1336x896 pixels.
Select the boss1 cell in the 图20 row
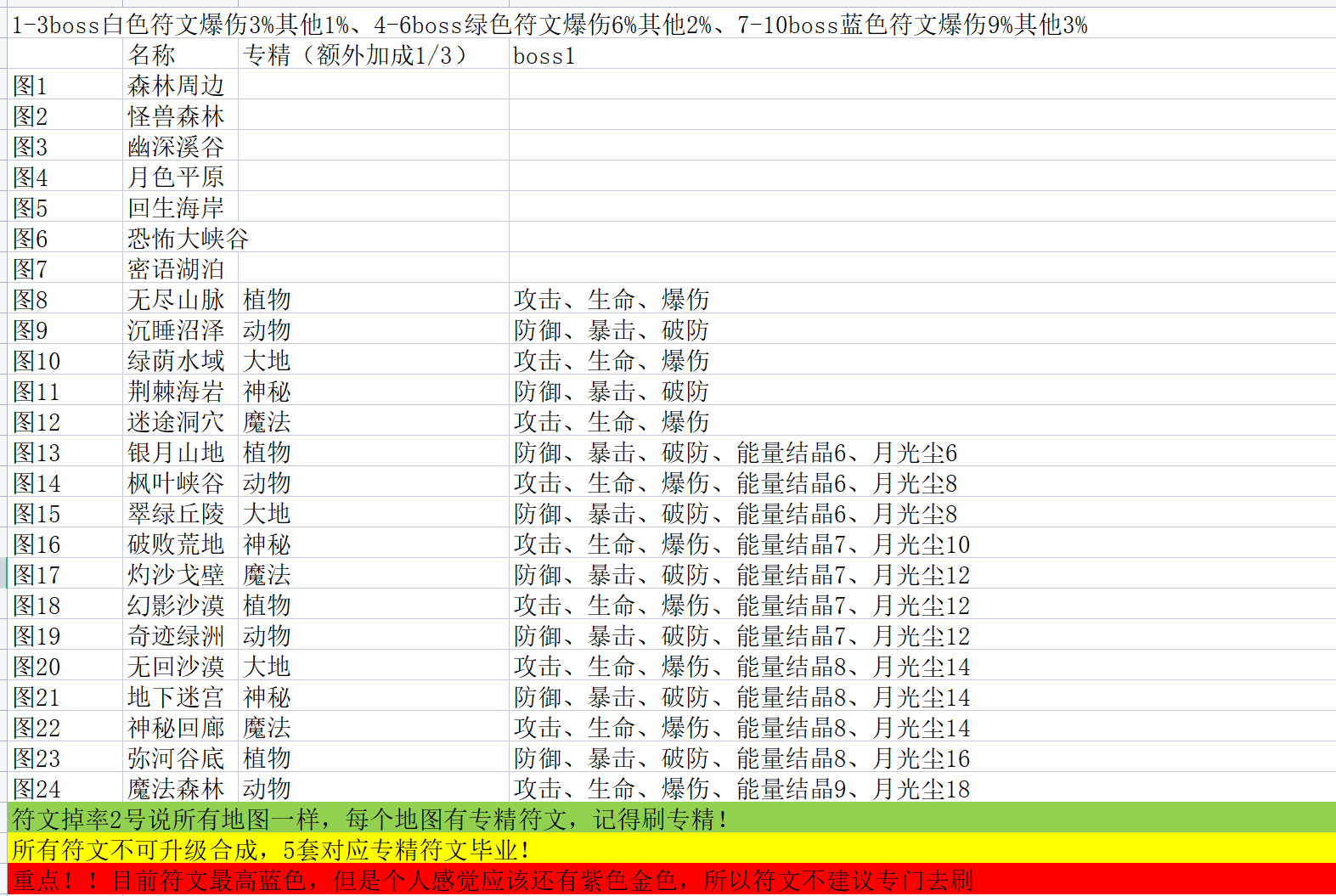point(922,665)
